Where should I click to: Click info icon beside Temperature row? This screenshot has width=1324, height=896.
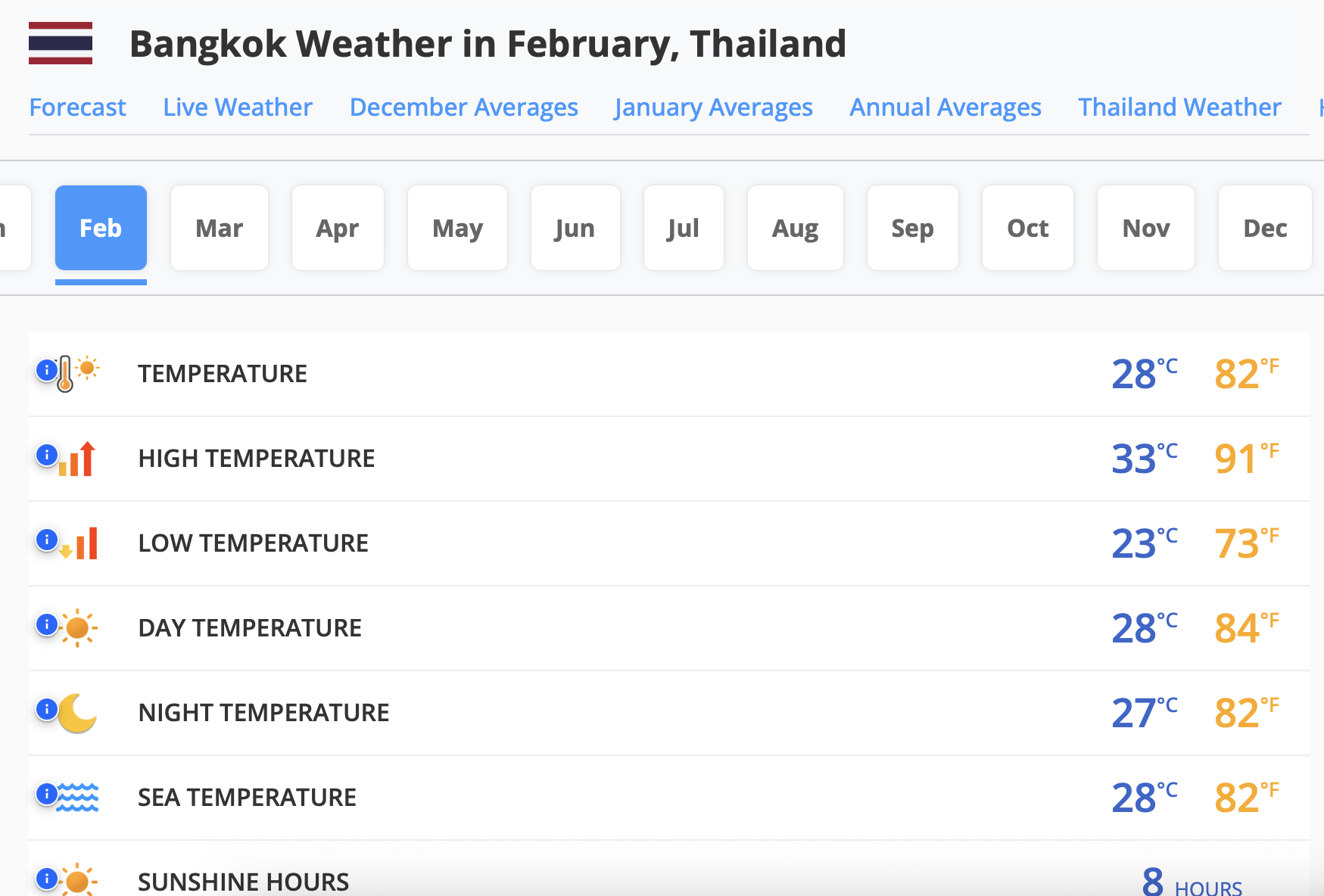pos(47,370)
